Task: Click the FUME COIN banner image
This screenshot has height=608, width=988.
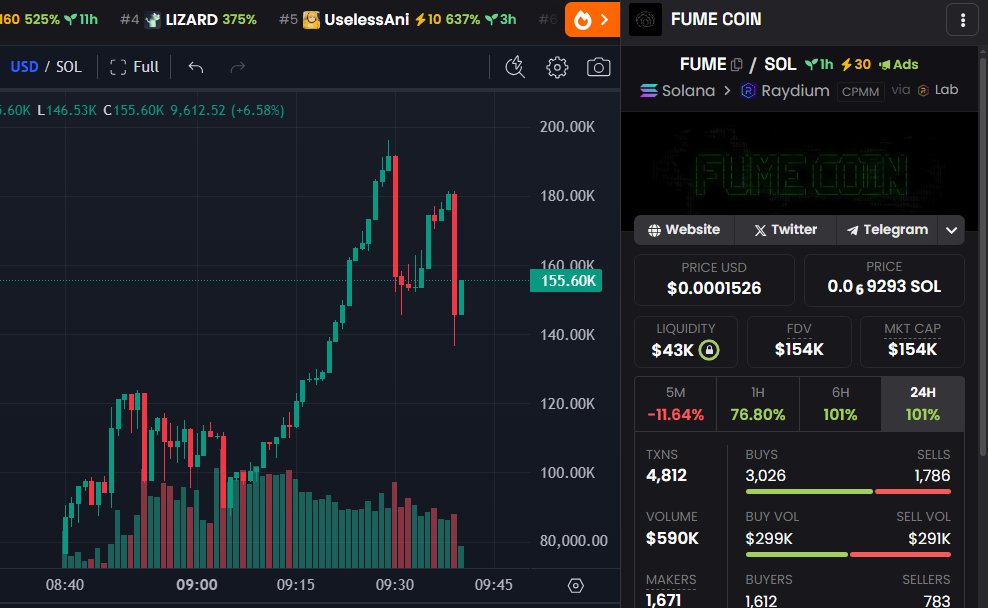Action: pos(800,171)
